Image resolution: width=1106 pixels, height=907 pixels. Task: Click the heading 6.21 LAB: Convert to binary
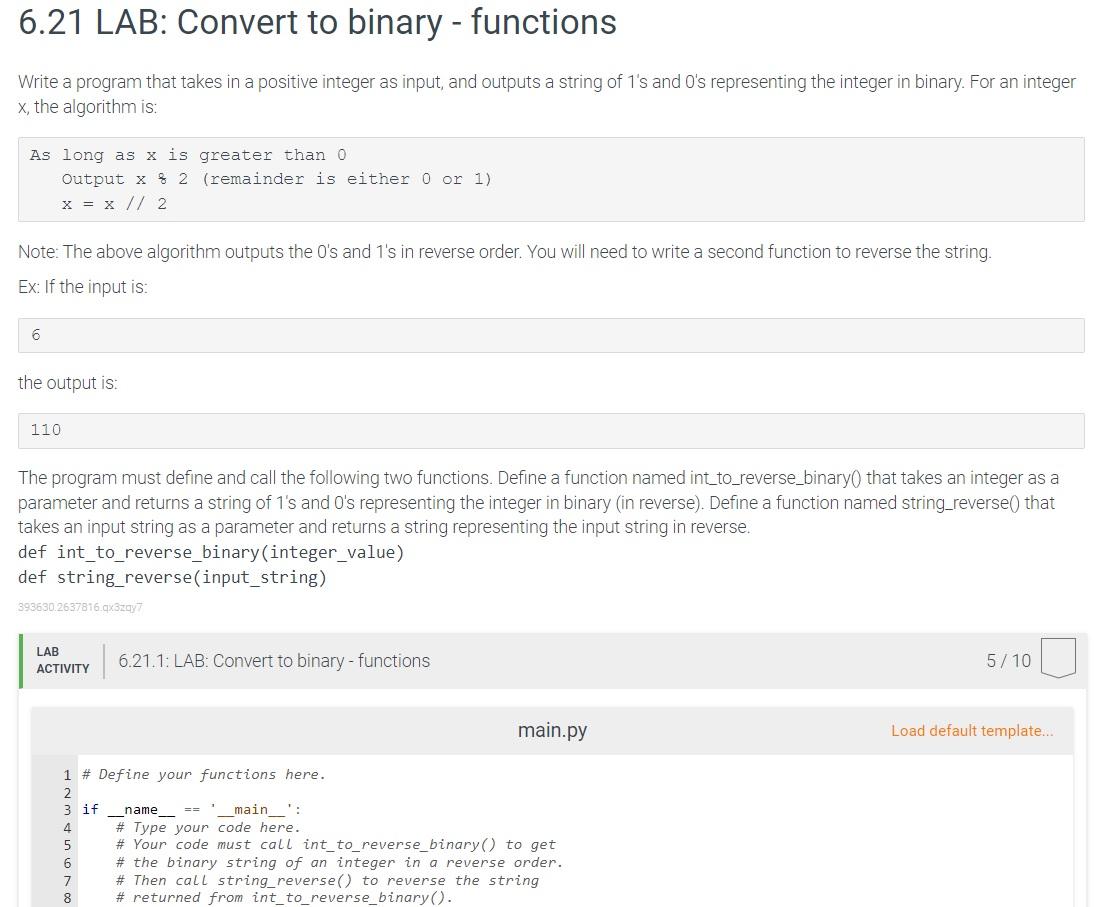316,22
